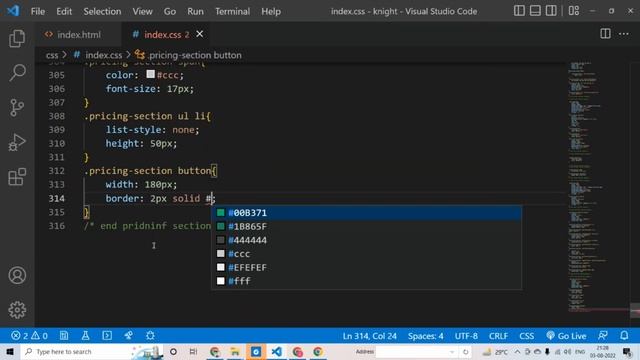Viewport: 640px width, 360px height.
Task: Open notifications bell in status bar
Action: pos(624,336)
